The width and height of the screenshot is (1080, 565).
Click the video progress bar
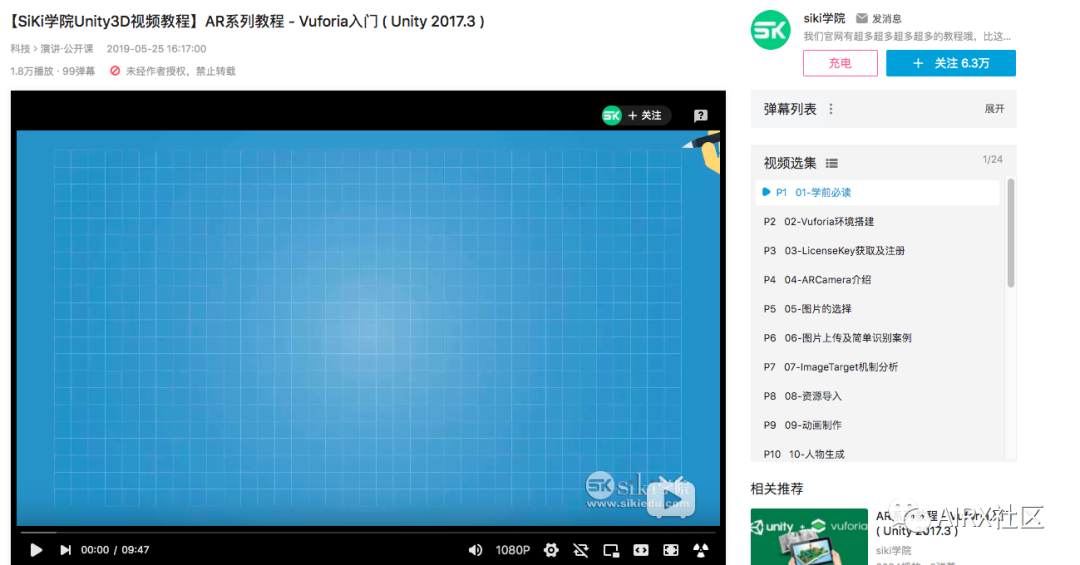pos(368,533)
